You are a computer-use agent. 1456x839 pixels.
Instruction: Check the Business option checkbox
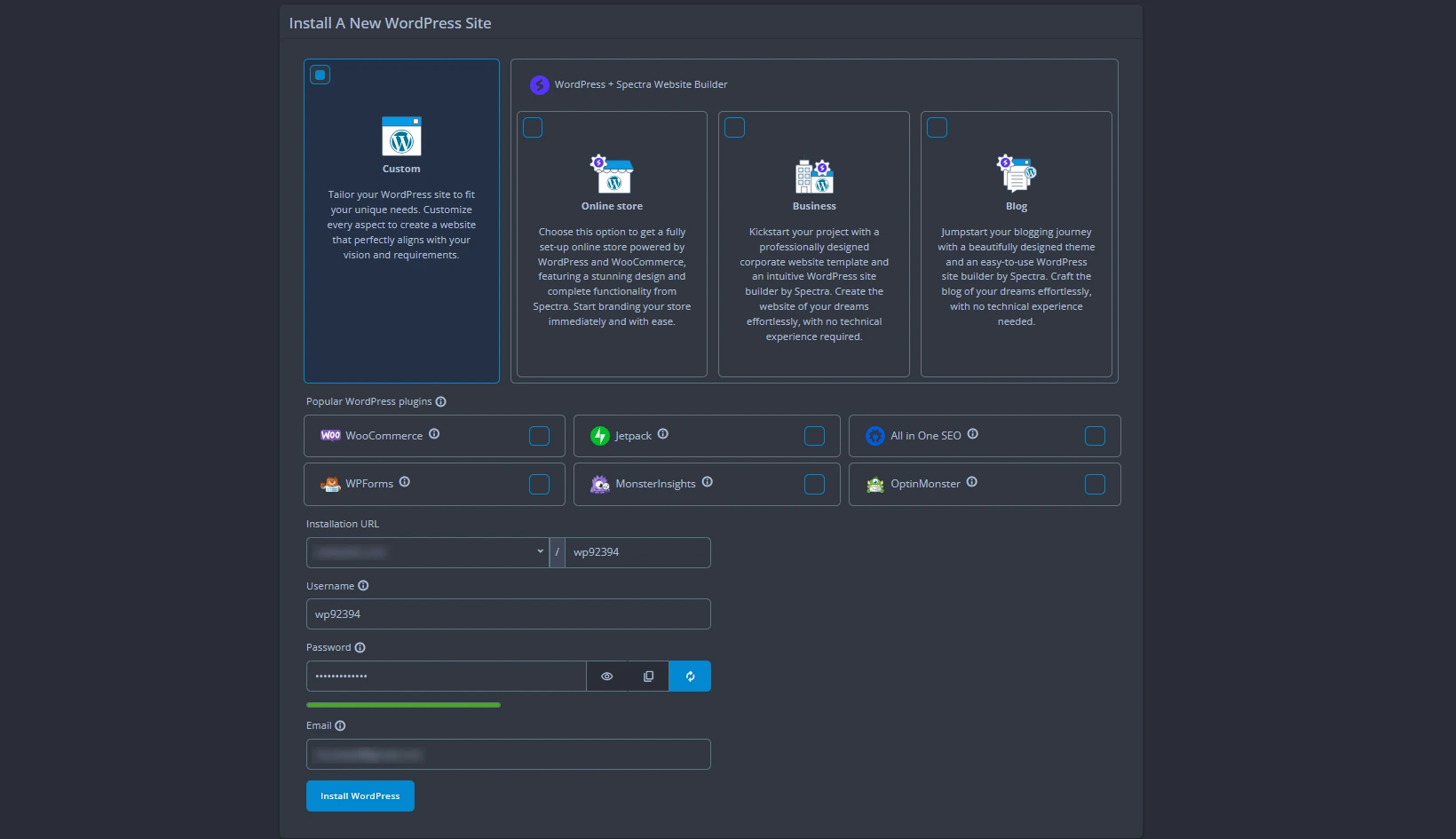pos(735,128)
